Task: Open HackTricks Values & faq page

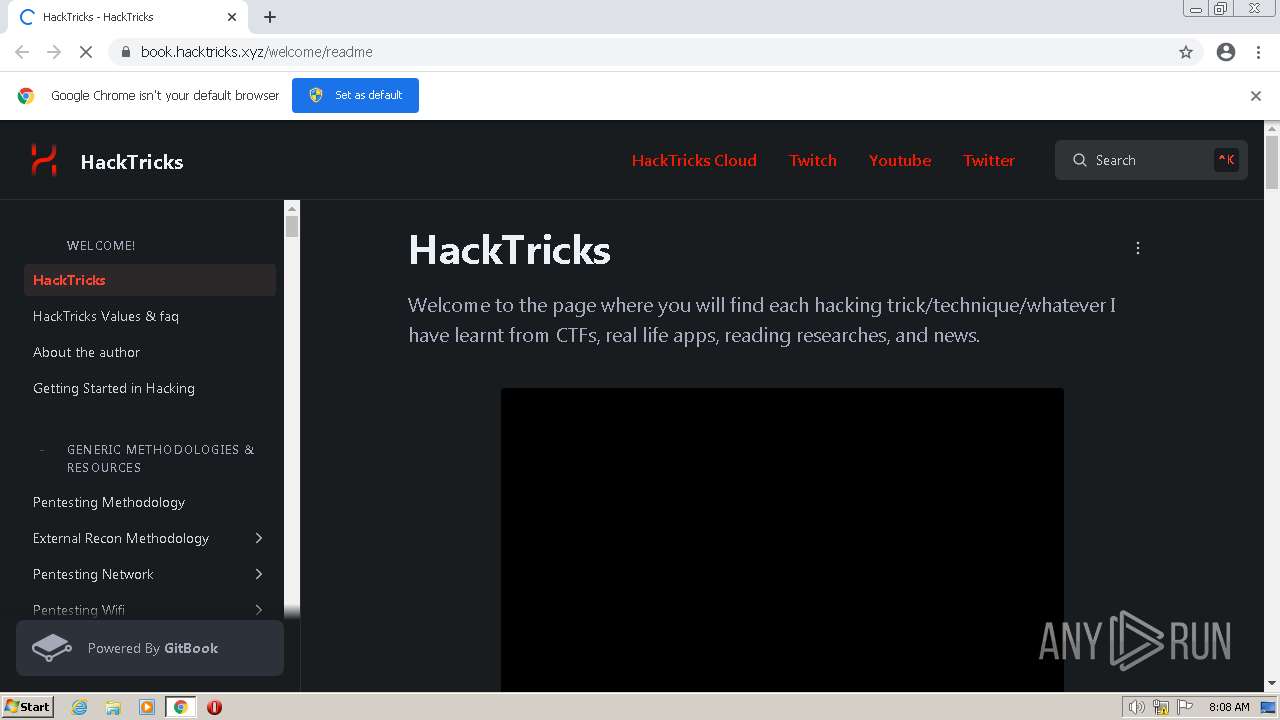Action: coord(150,316)
